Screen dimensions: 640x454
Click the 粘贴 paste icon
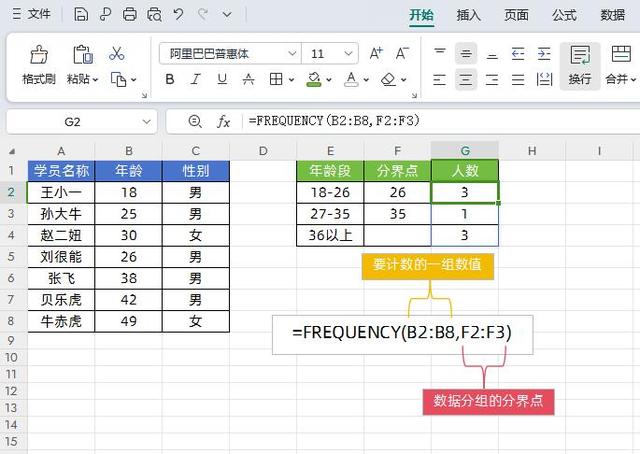click(82, 54)
